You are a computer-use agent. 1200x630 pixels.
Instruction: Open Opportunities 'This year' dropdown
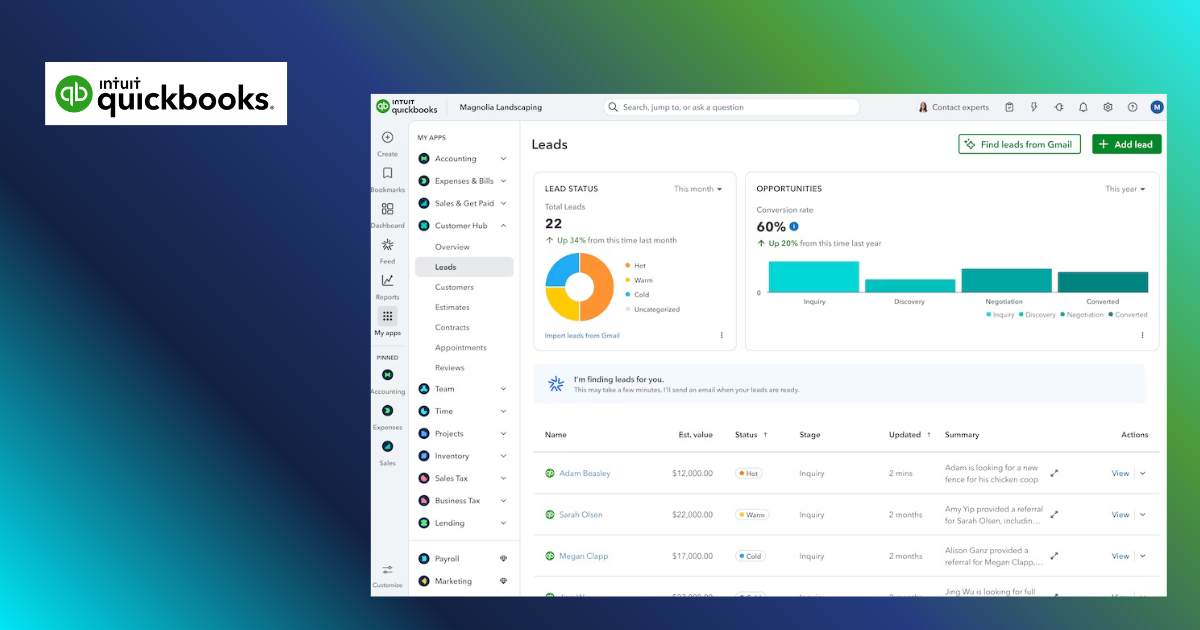(1125, 189)
